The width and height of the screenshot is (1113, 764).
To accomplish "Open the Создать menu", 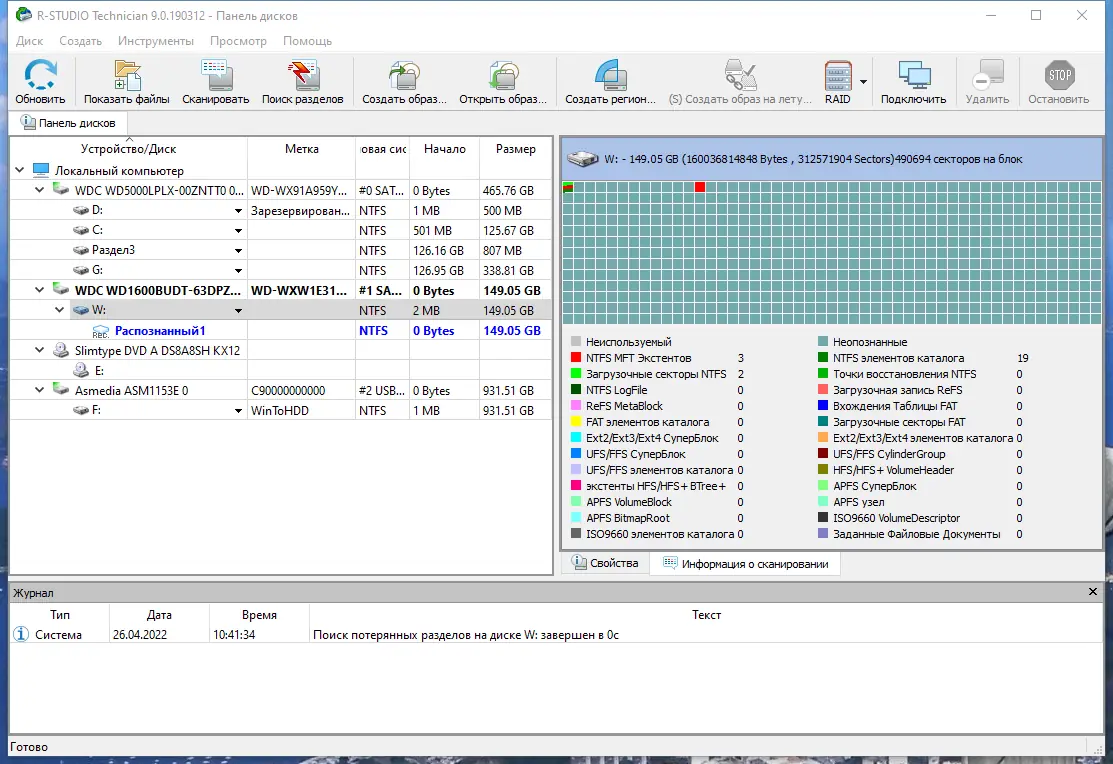I will point(80,41).
